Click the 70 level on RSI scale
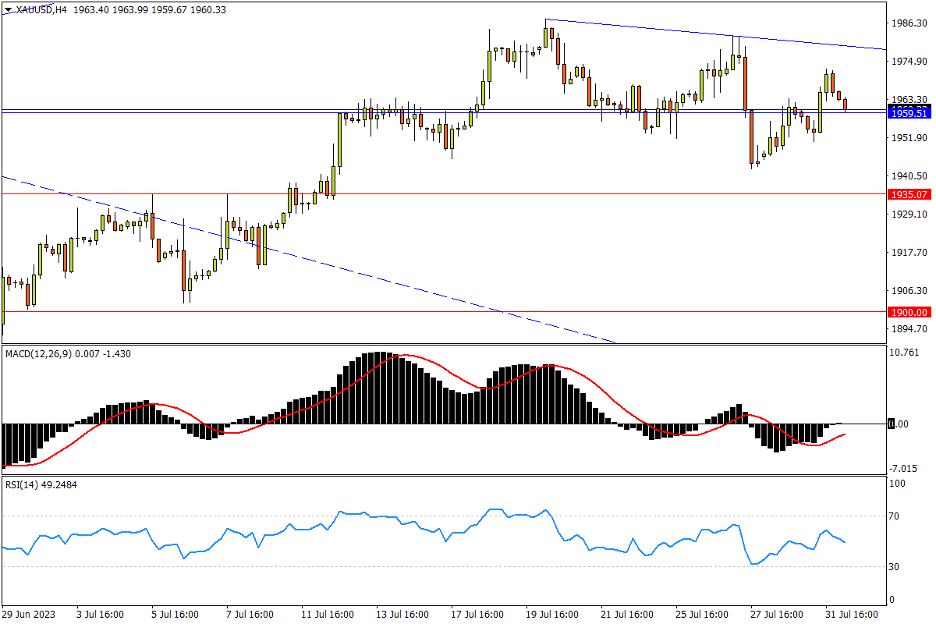Image resolution: width=936 pixels, height=624 pixels. click(x=897, y=517)
